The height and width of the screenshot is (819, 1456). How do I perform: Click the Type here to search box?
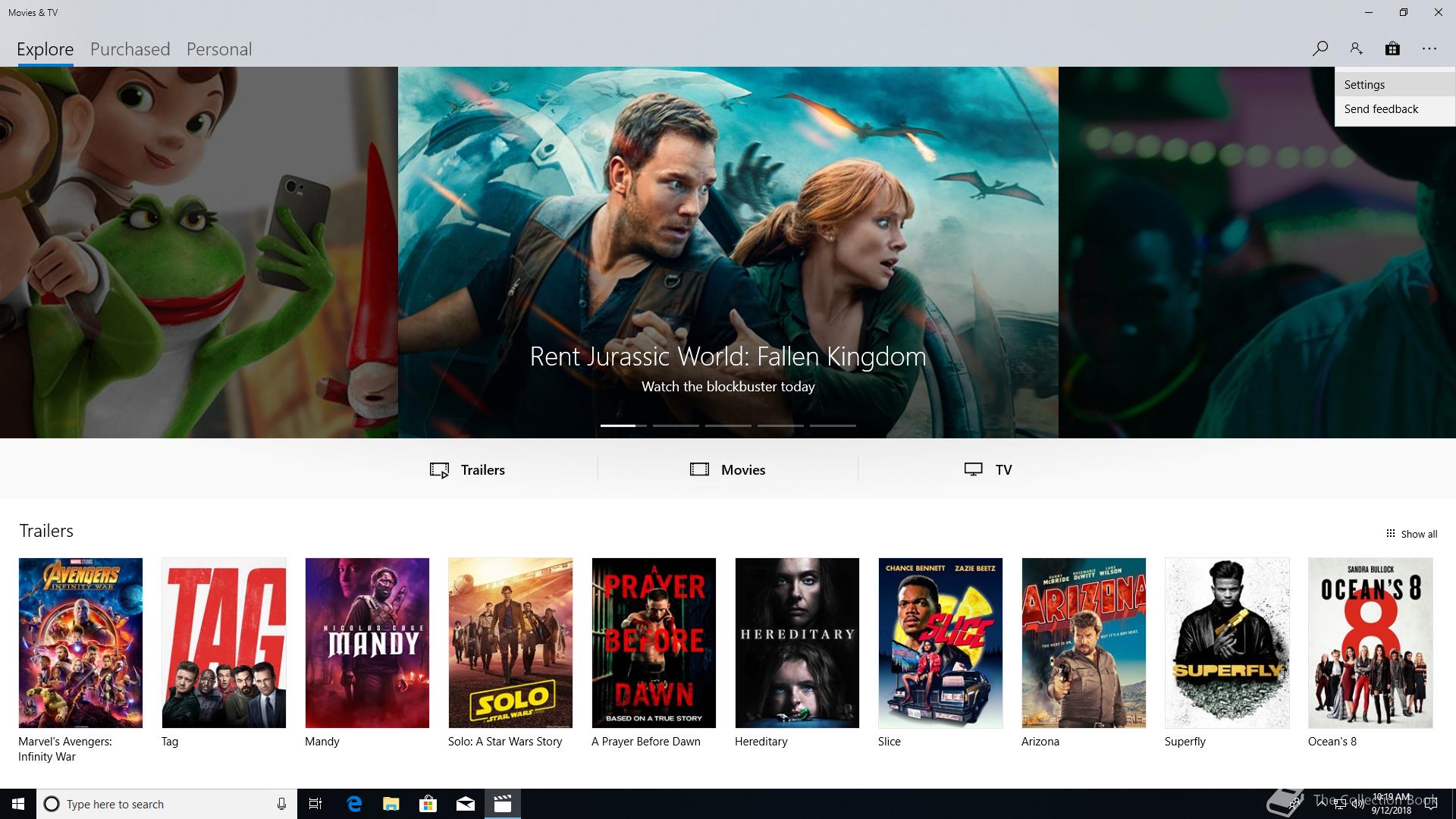point(167,804)
